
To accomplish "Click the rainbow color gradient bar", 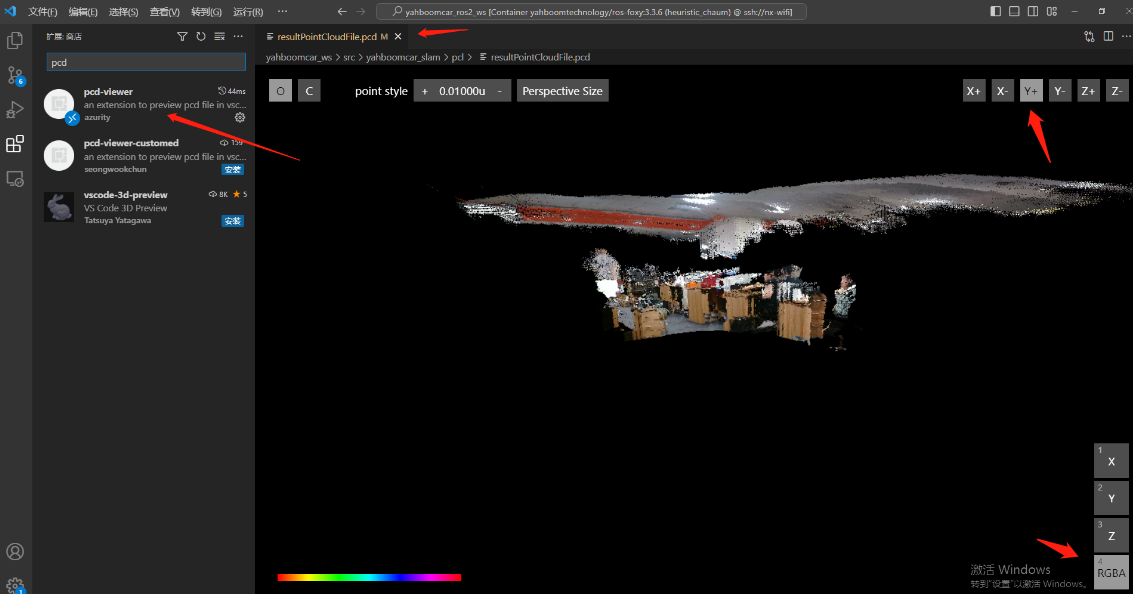I will 369,577.
